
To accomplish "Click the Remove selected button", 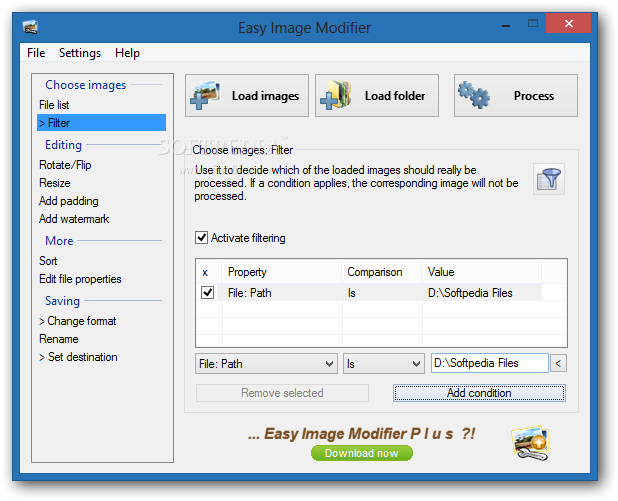I will (x=282, y=393).
